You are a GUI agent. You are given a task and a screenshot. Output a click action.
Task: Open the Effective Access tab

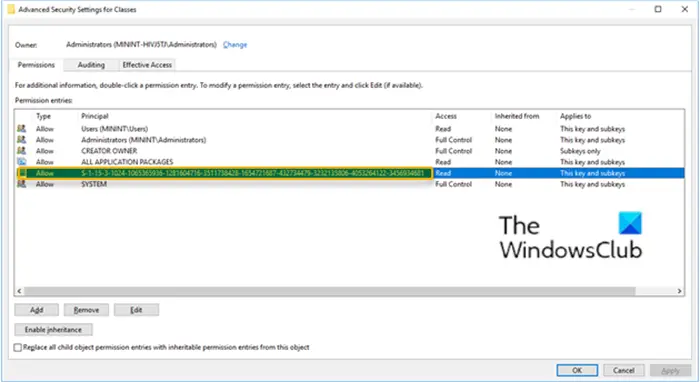click(x=147, y=65)
